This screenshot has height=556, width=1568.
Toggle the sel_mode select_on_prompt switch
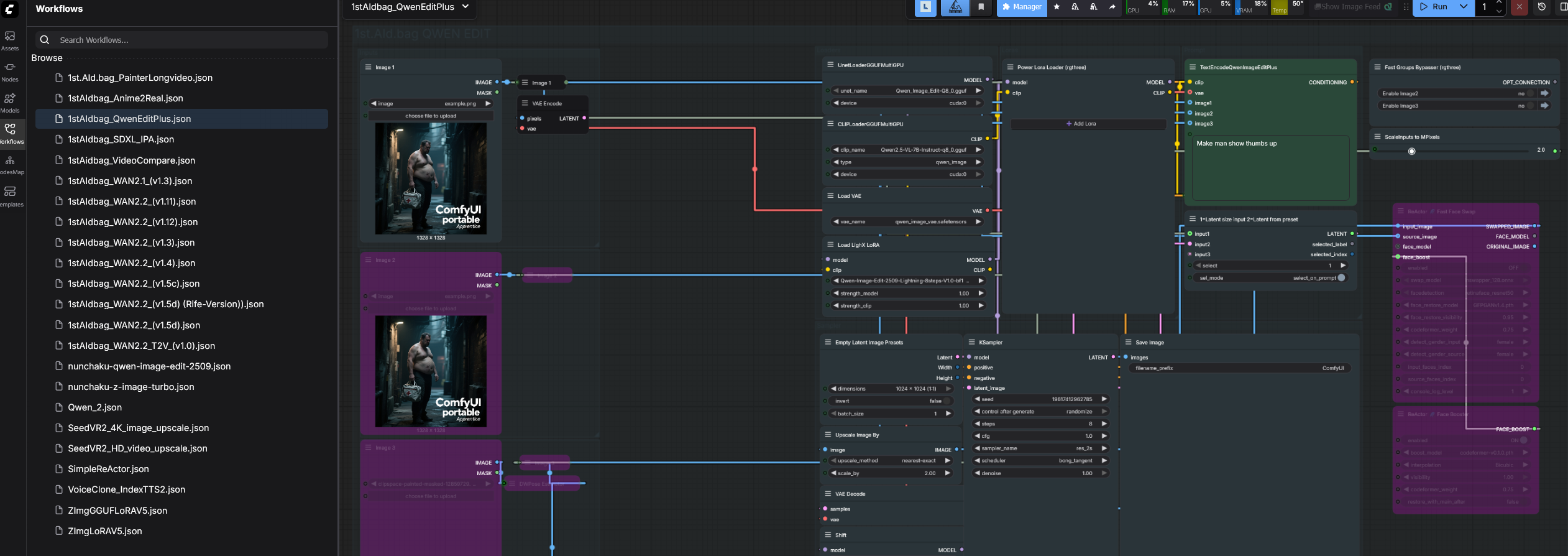pyautogui.click(x=1341, y=278)
